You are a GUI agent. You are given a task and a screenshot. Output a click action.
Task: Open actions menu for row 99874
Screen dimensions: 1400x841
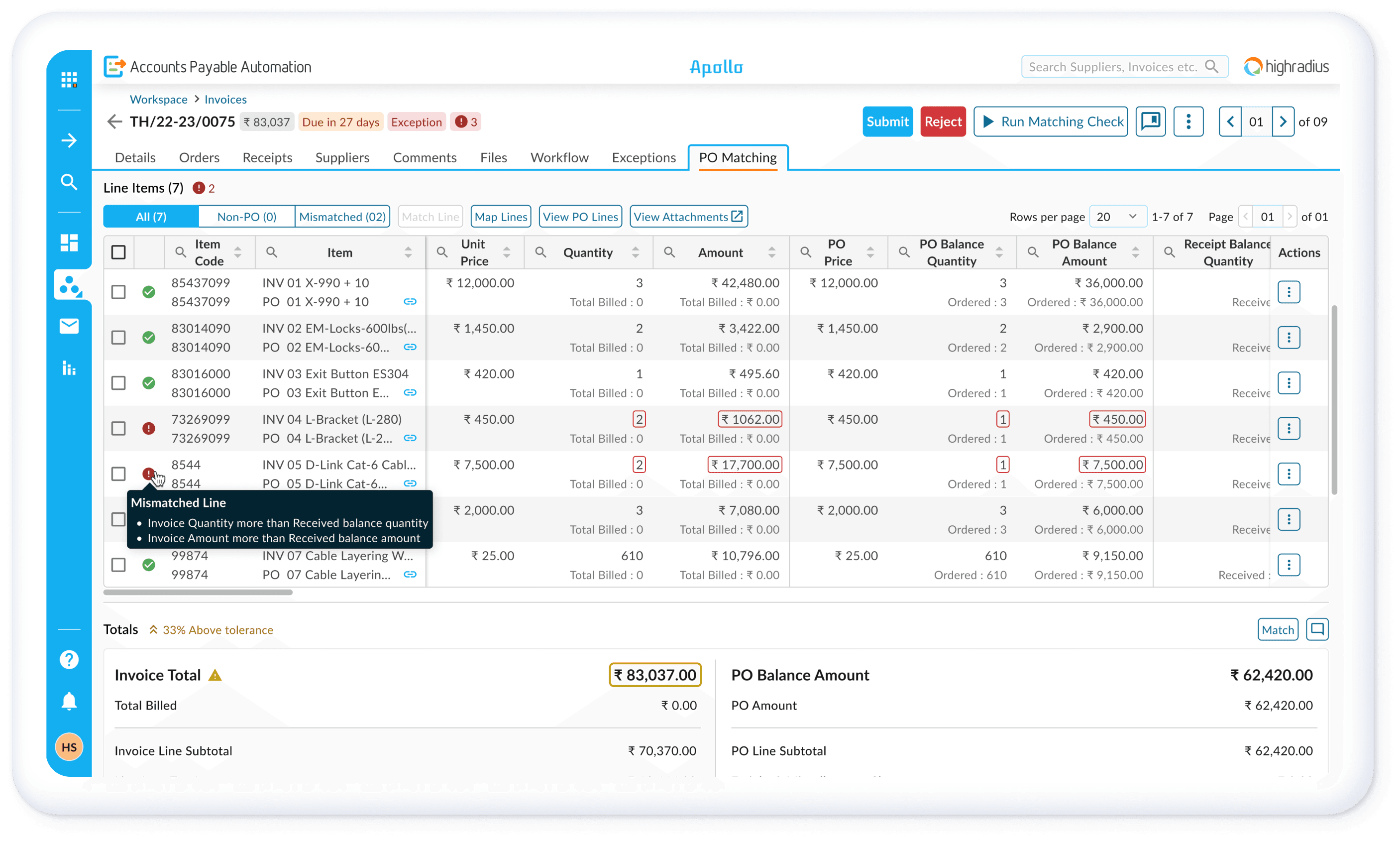tap(1289, 565)
